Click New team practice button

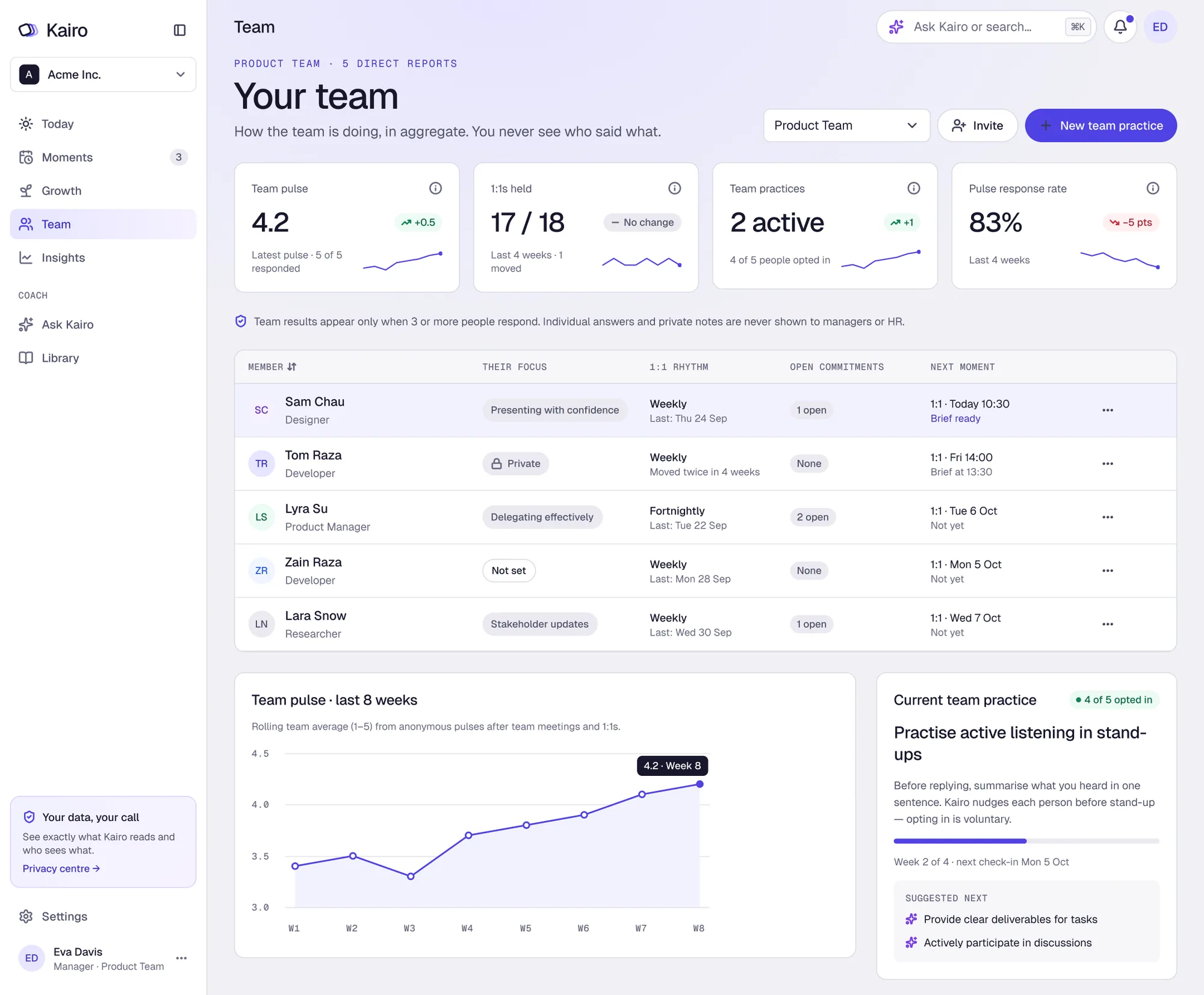tap(1100, 125)
